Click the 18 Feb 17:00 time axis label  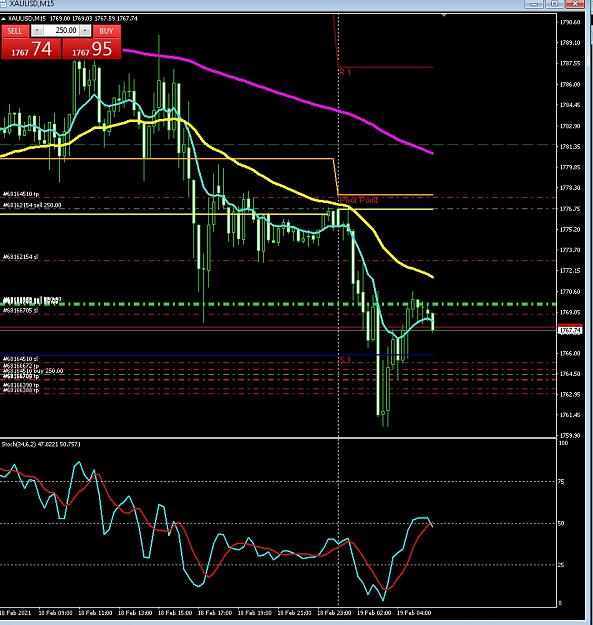[215, 613]
